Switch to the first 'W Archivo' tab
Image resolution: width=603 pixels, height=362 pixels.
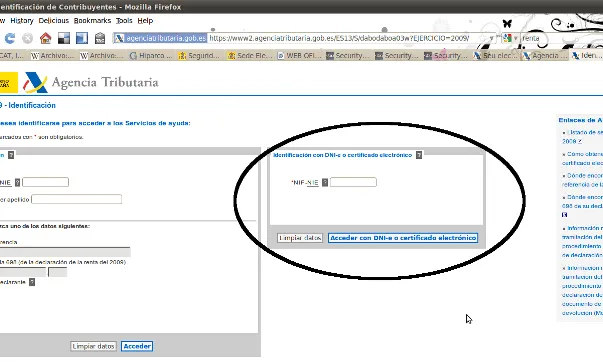click(x=53, y=56)
